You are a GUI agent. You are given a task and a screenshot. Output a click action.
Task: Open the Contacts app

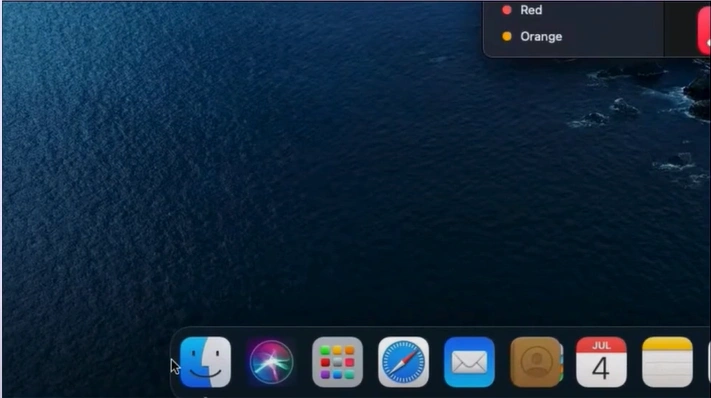[x=536, y=362]
